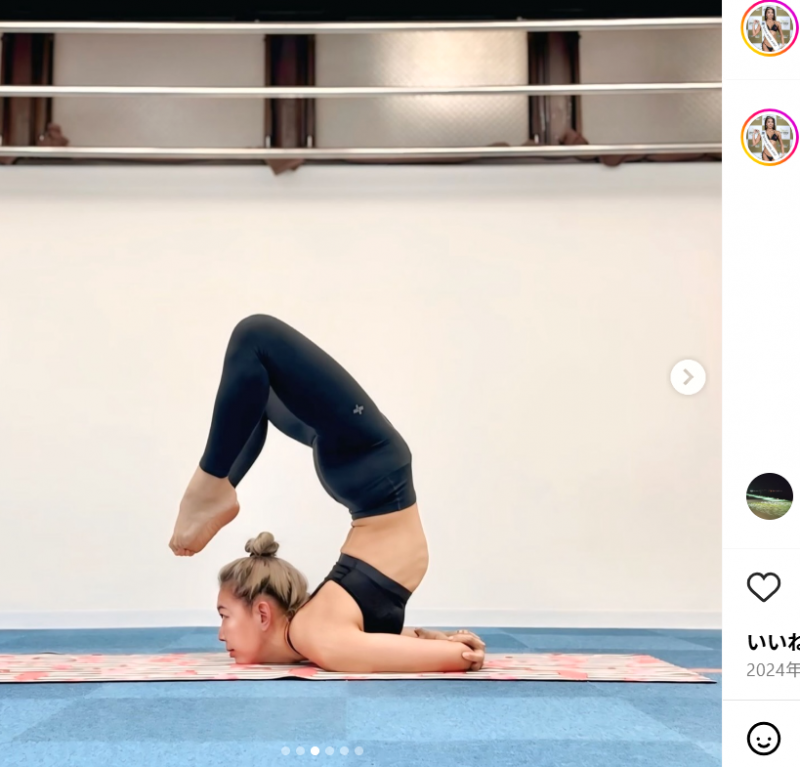
Task: Click the metal barre rails in photo
Action: coord(361,91)
